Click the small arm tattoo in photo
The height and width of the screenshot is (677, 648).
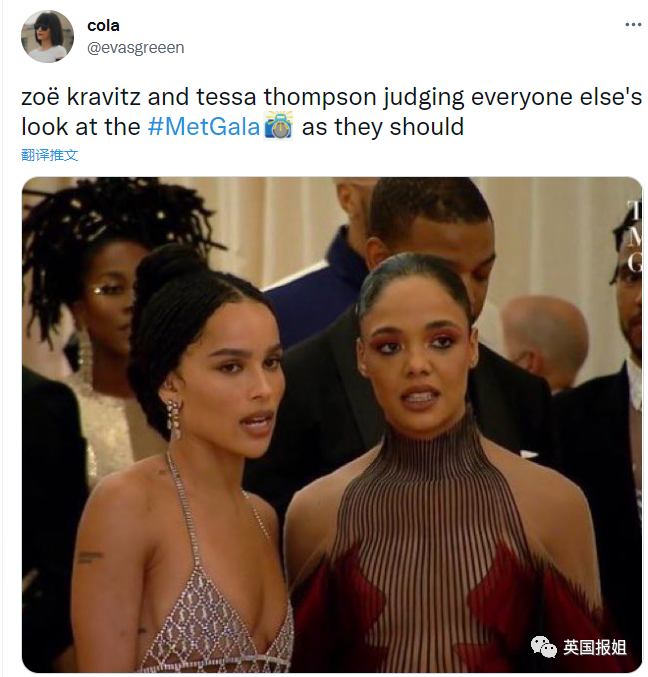coord(89,557)
